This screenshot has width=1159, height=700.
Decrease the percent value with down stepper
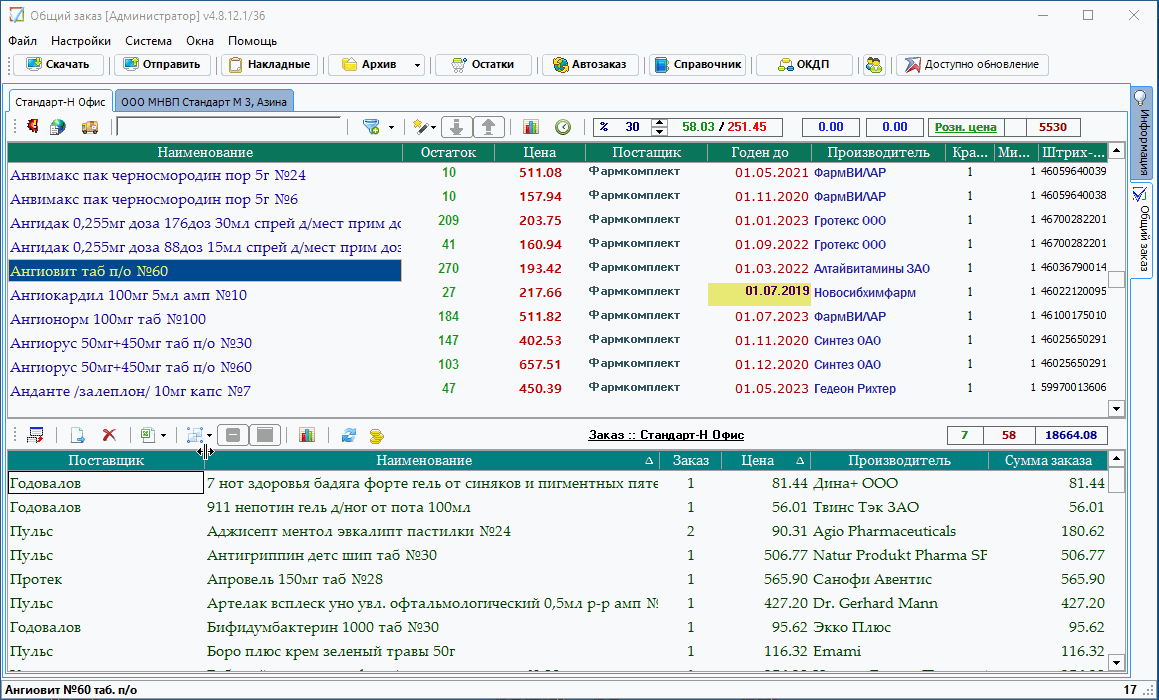[x=659, y=132]
